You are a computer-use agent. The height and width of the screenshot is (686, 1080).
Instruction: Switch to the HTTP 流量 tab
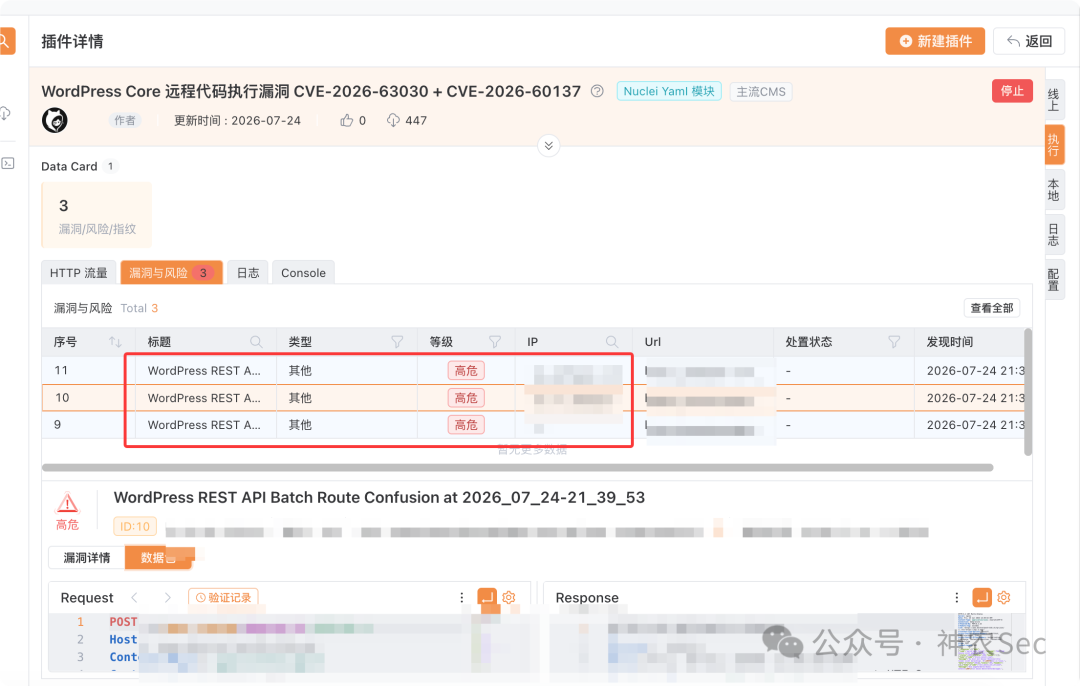coord(79,273)
